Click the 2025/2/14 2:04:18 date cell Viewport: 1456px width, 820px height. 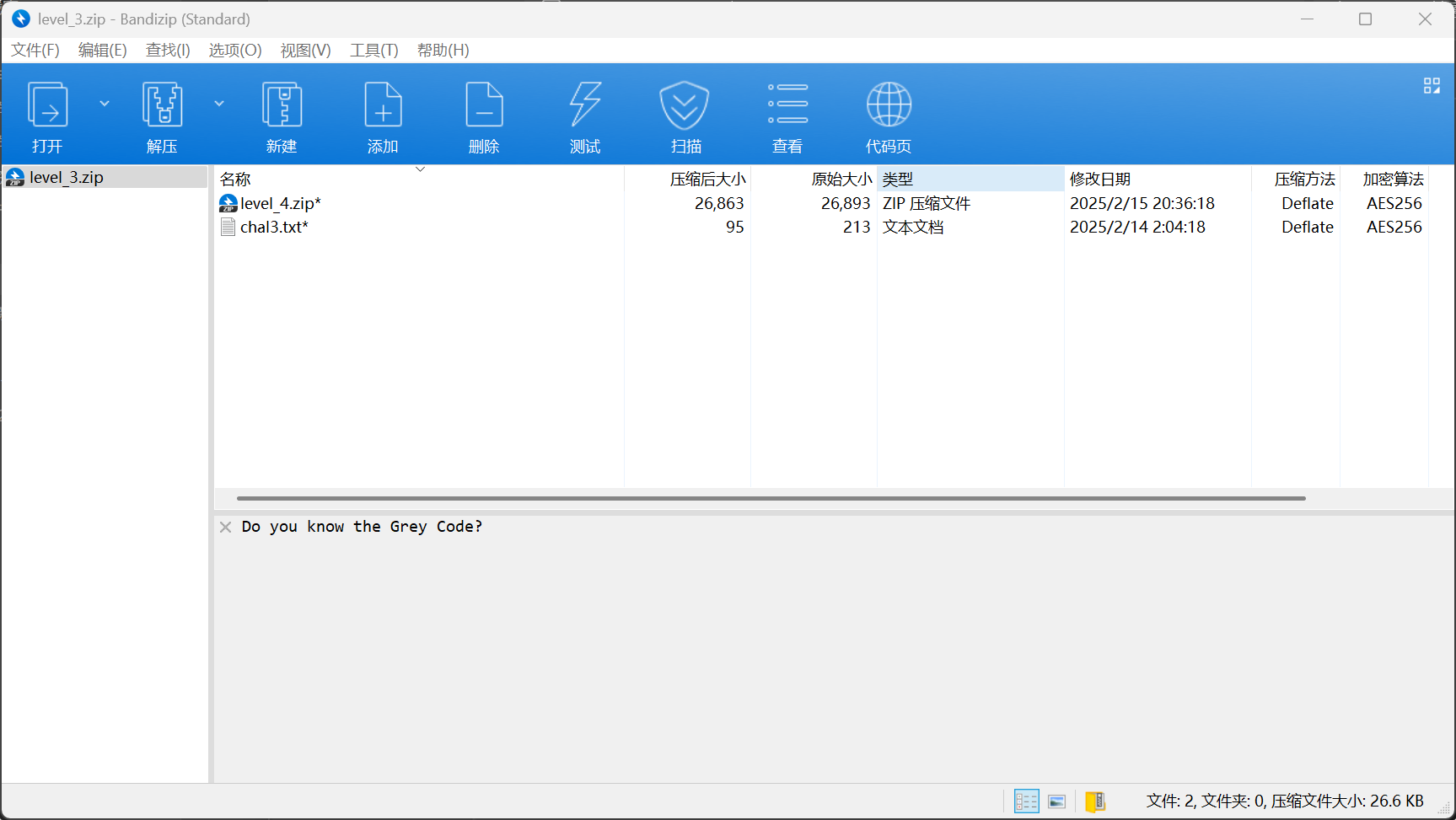(x=1137, y=227)
